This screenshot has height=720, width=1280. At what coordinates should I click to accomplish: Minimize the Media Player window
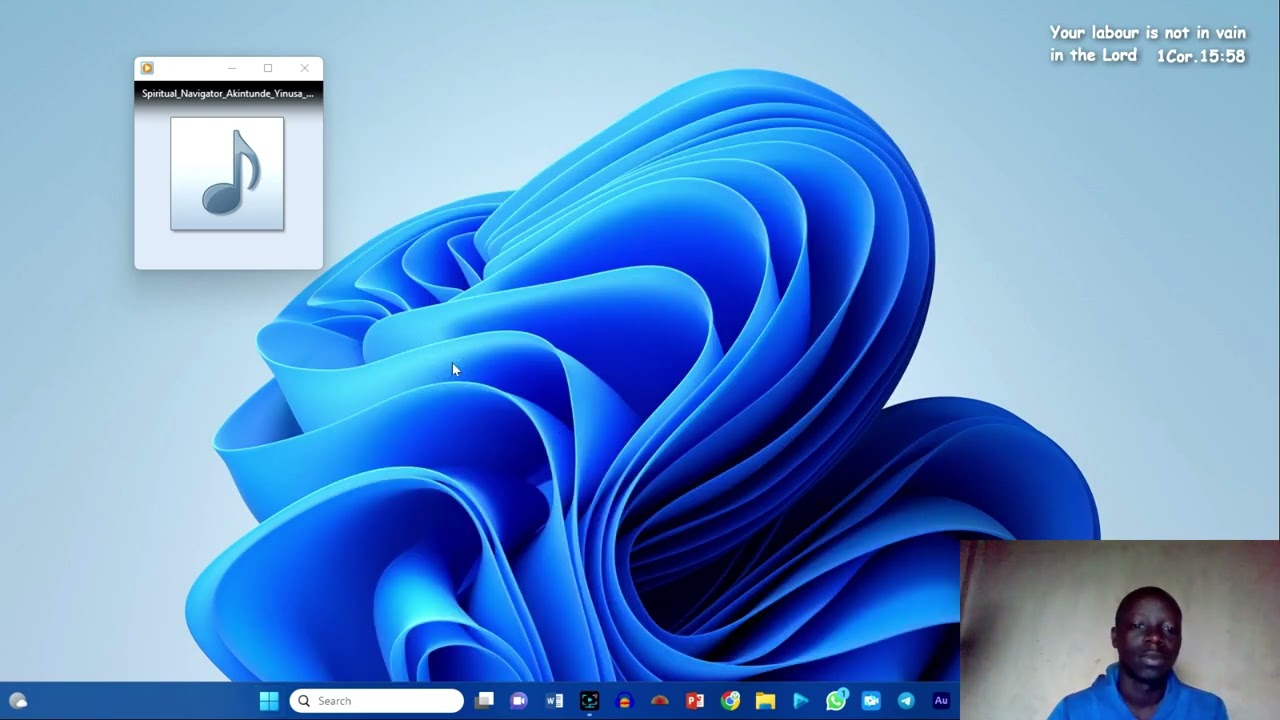pos(232,68)
